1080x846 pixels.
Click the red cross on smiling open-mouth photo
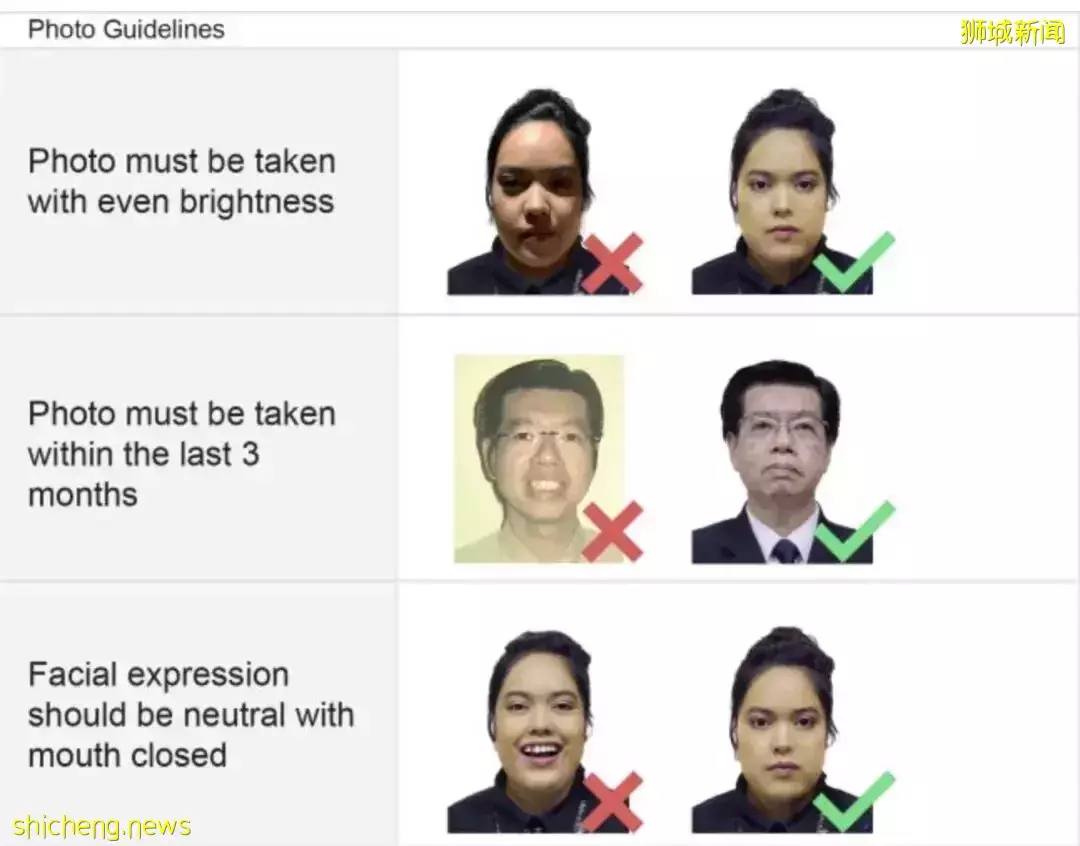[x=612, y=801]
